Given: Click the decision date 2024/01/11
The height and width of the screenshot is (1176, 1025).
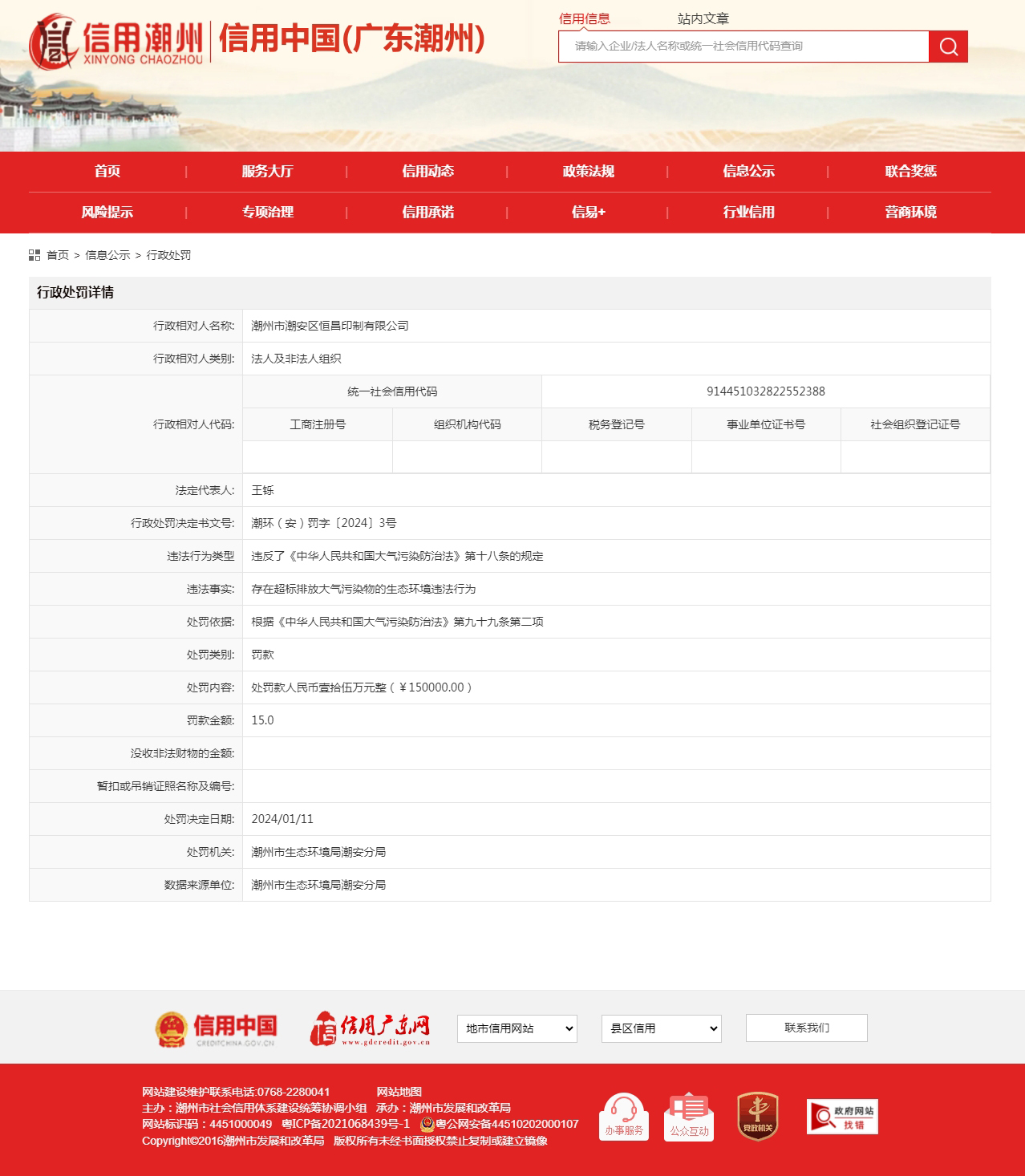Looking at the screenshot, I should (282, 819).
